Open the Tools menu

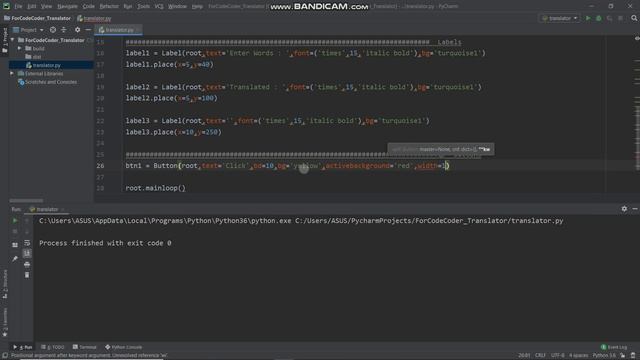coord(143,7)
